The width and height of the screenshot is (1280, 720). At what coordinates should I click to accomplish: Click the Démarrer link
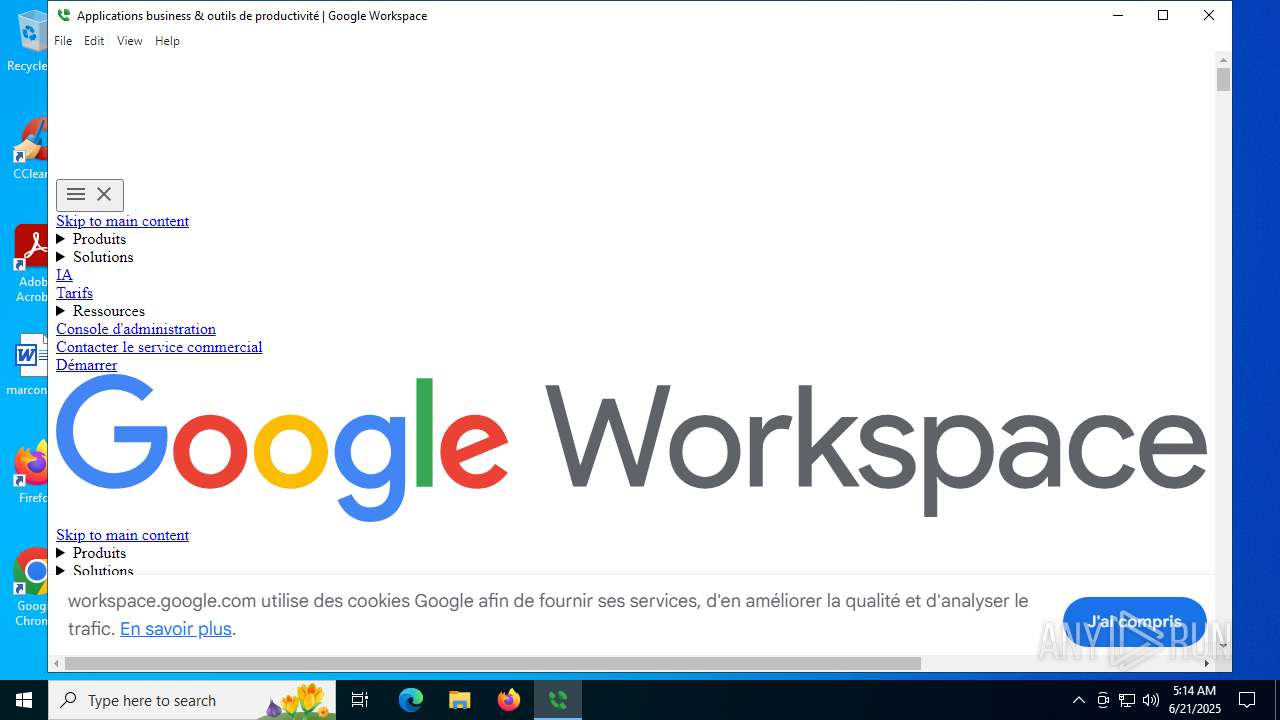pos(86,365)
